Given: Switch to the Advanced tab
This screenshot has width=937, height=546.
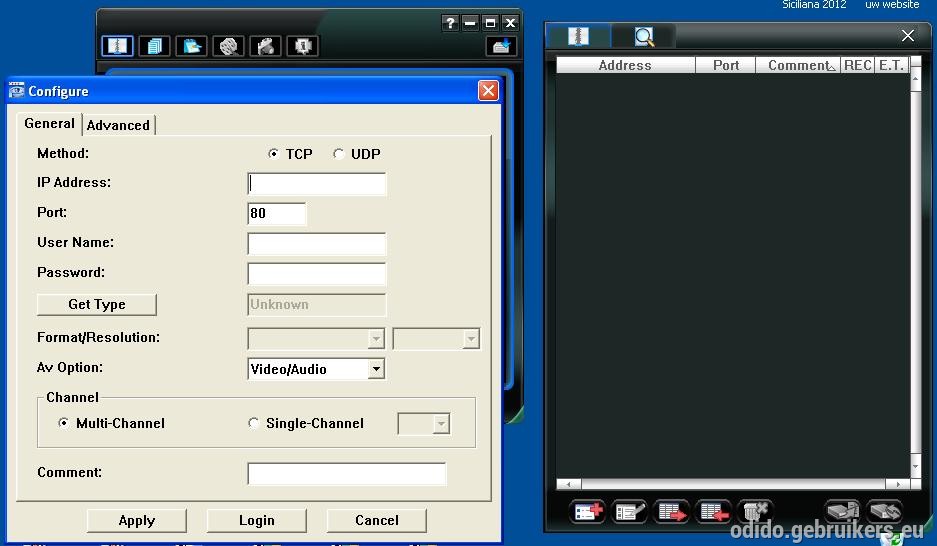Looking at the screenshot, I should point(118,125).
